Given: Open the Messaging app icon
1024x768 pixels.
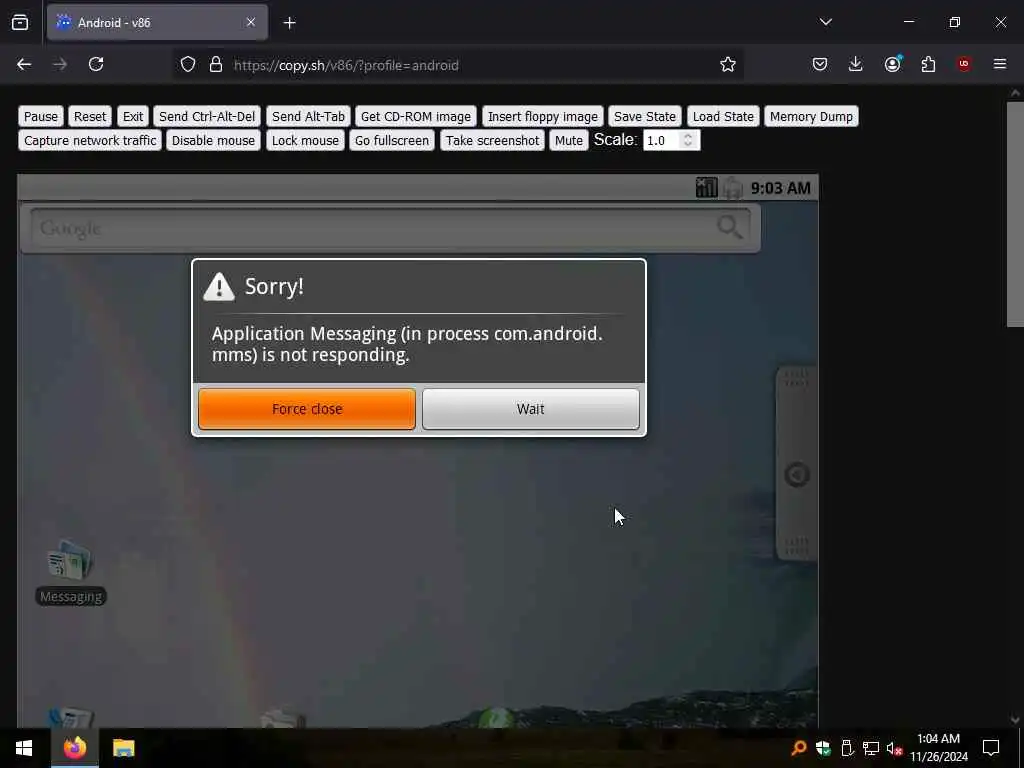Looking at the screenshot, I should (70, 572).
